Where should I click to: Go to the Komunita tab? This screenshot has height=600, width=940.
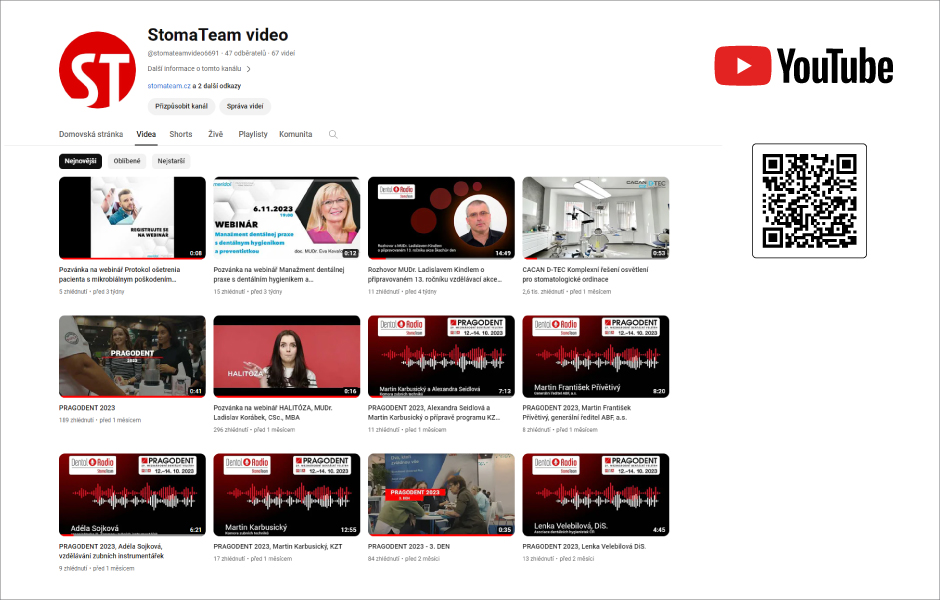[x=296, y=134]
